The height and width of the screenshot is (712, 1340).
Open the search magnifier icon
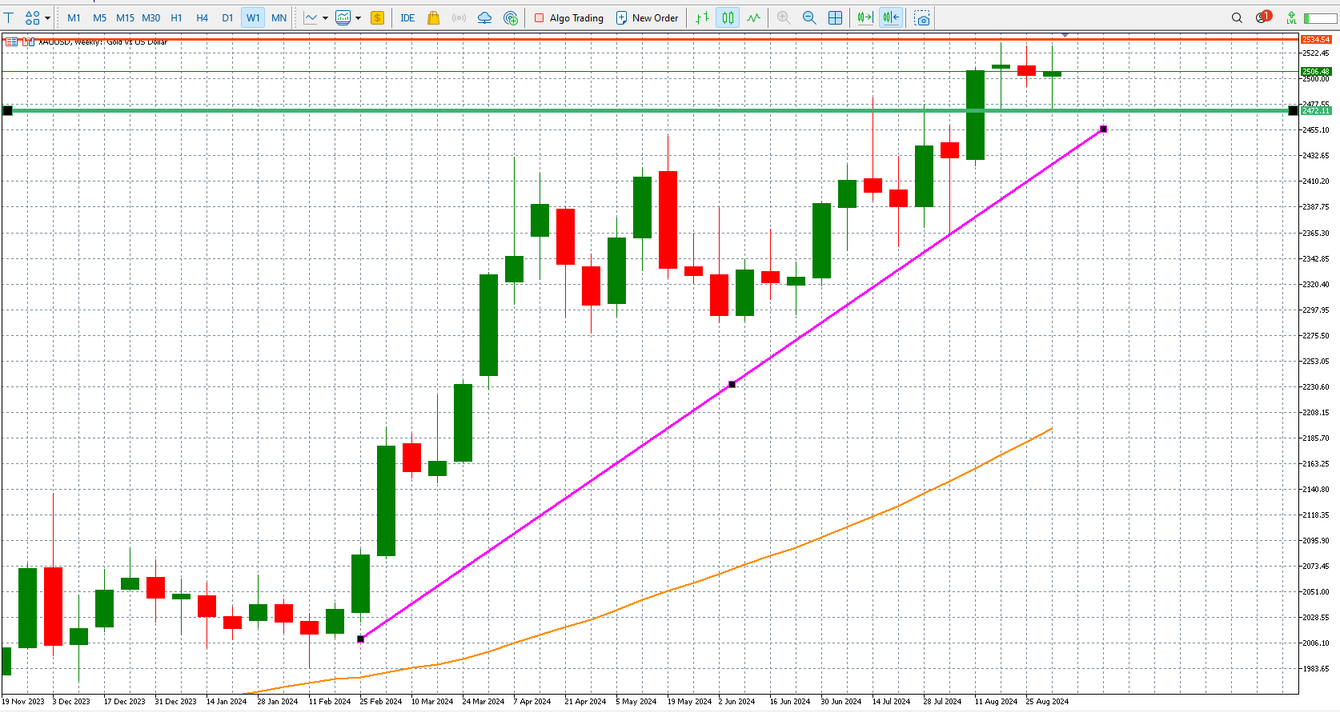tap(1237, 18)
